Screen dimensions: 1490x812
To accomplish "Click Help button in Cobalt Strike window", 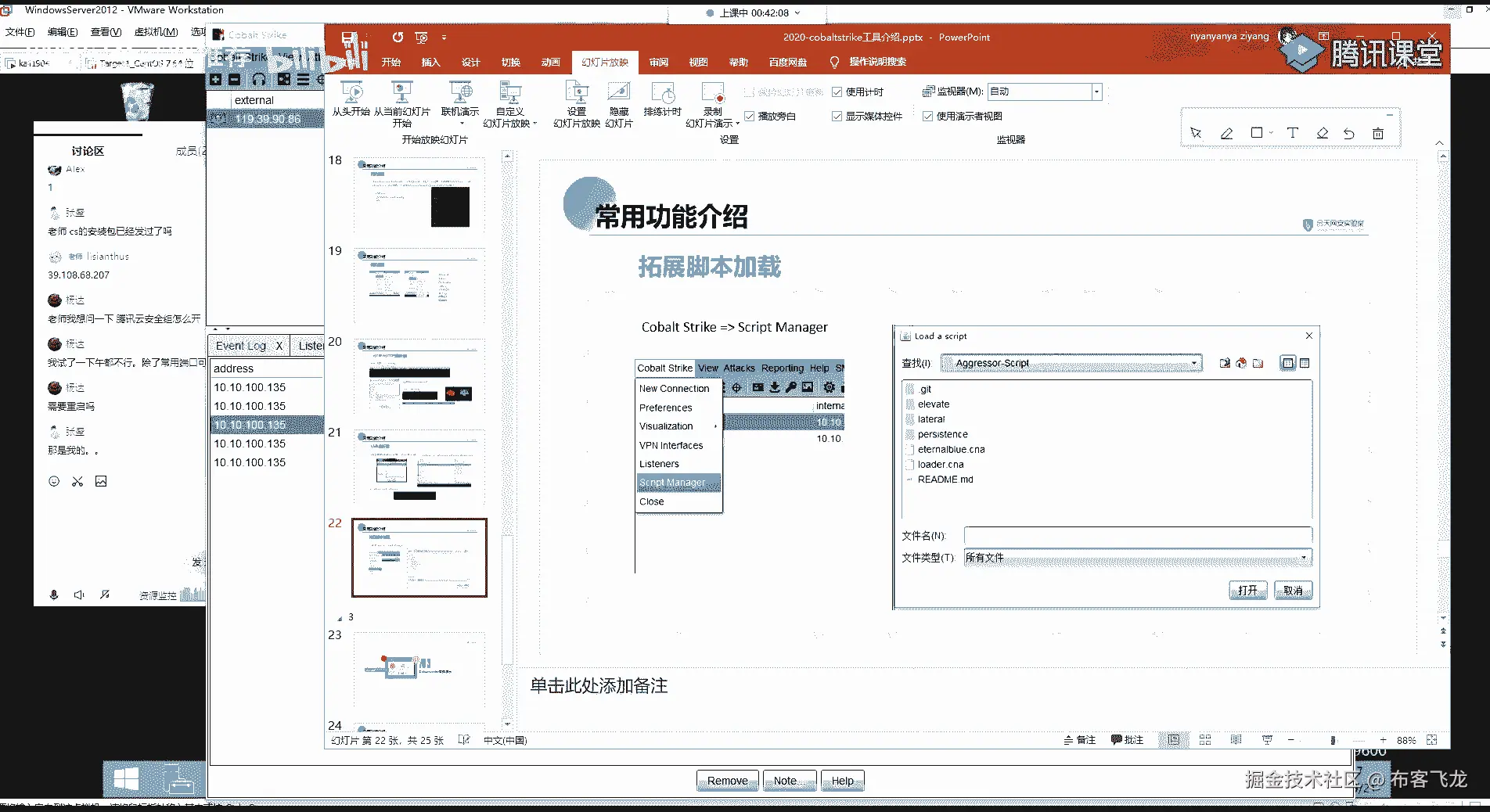I will tap(843, 781).
